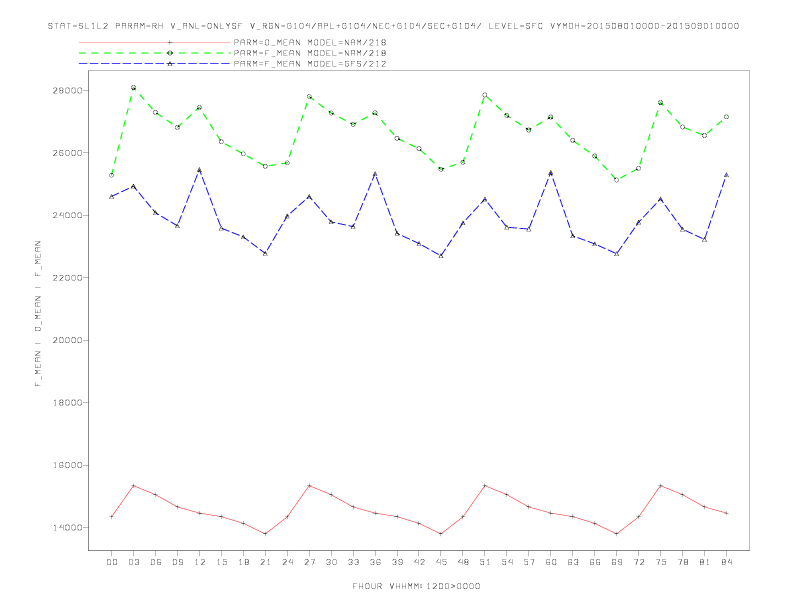Click the y-axis tick label 20000
The image size is (792, 612).
67,340
